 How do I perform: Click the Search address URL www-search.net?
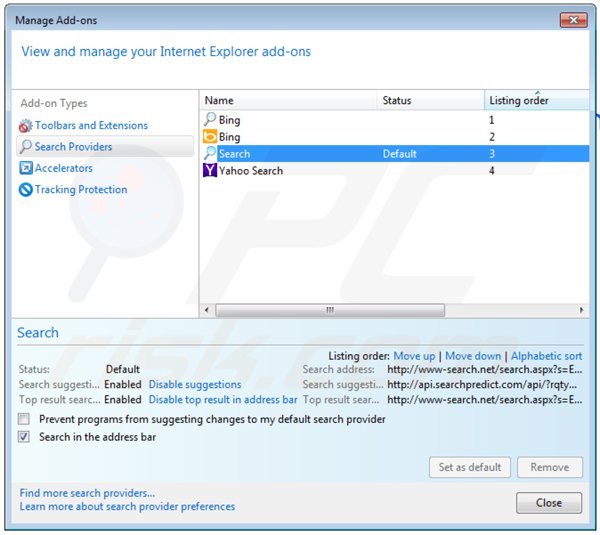click(485, 369)
